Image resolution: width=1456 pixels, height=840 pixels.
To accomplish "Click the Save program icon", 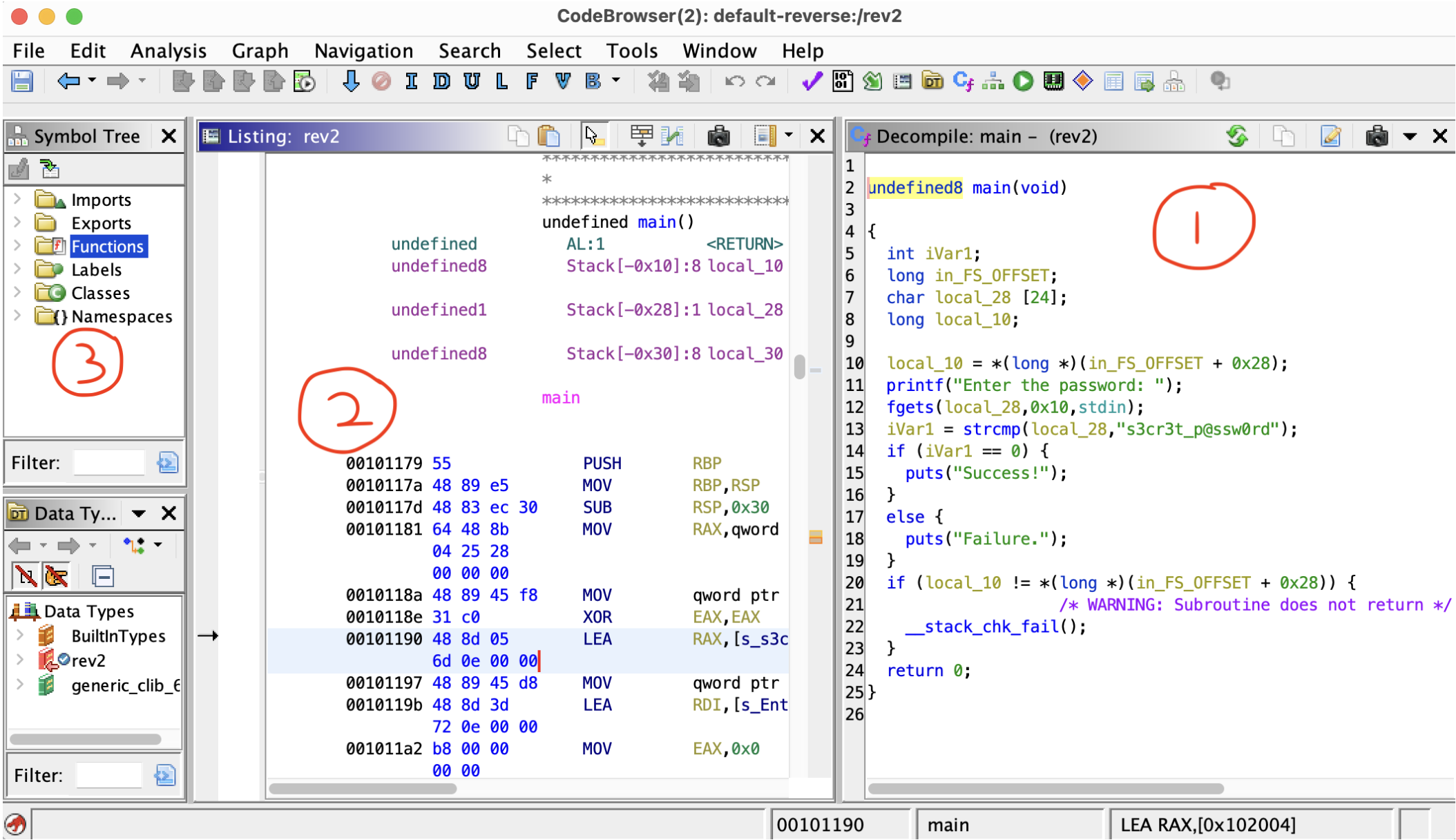I will click(x=22, y=82).
